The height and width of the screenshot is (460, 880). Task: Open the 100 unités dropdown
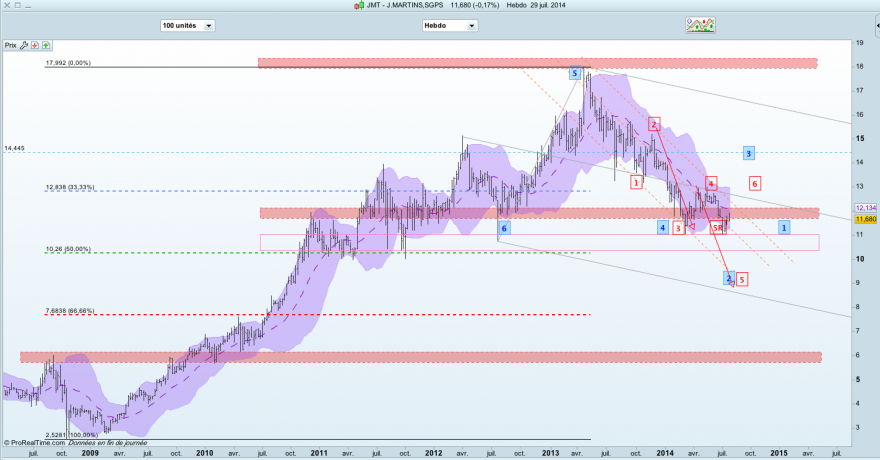pyautogui.click(x=187, y=26)
